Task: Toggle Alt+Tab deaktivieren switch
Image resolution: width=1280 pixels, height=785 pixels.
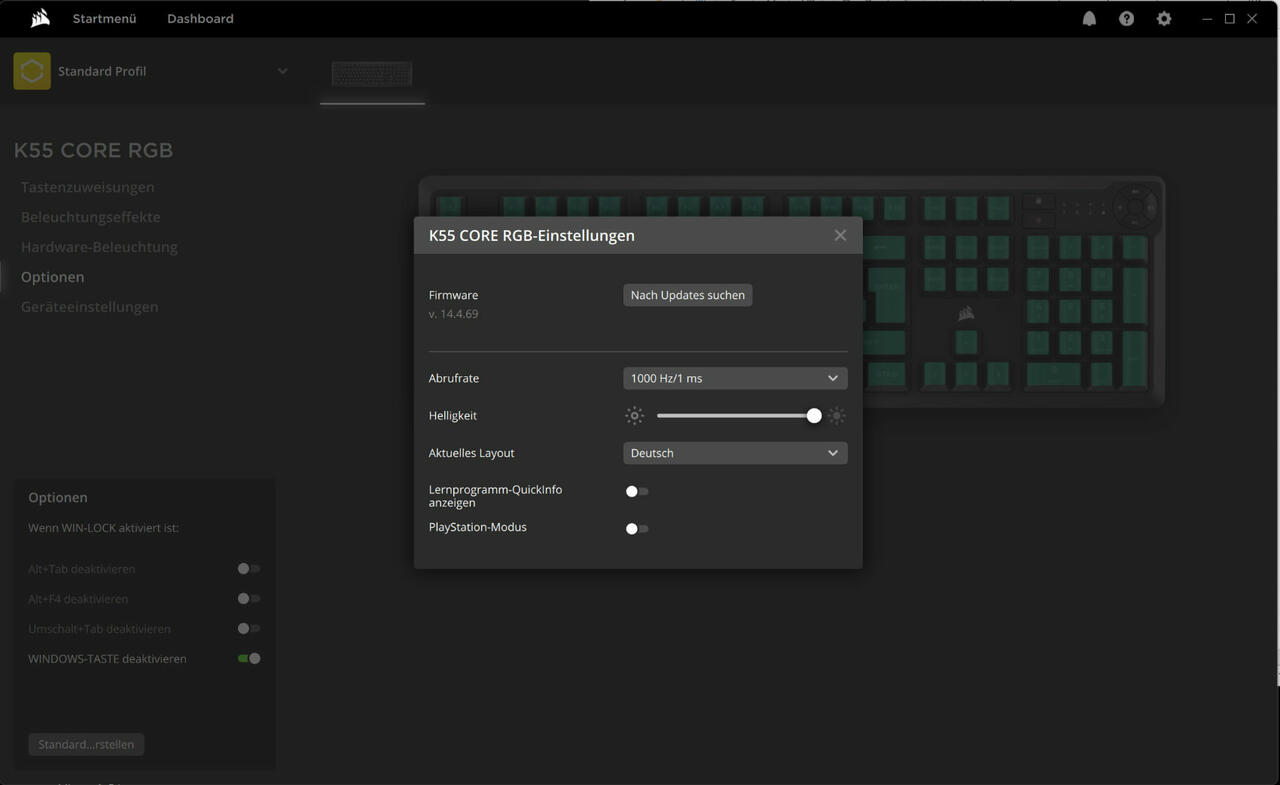Action: (249, 568)
